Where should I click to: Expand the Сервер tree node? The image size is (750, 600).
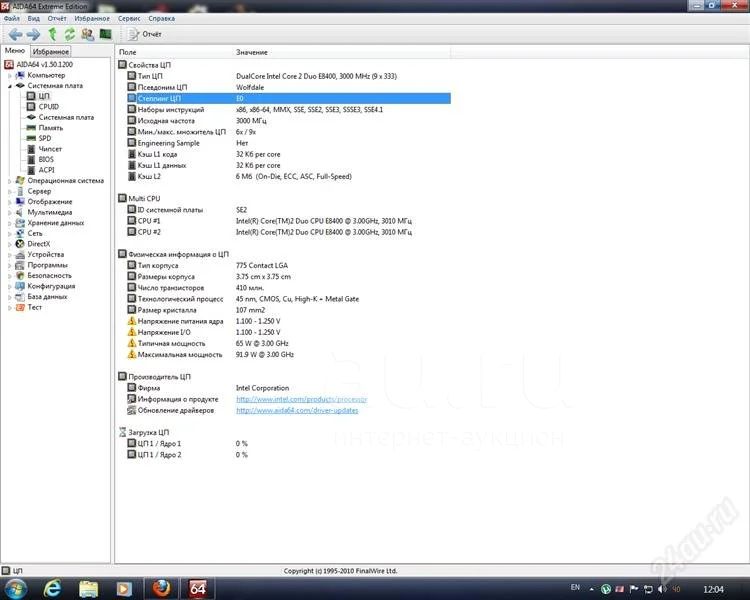click(x=9, y=191)
